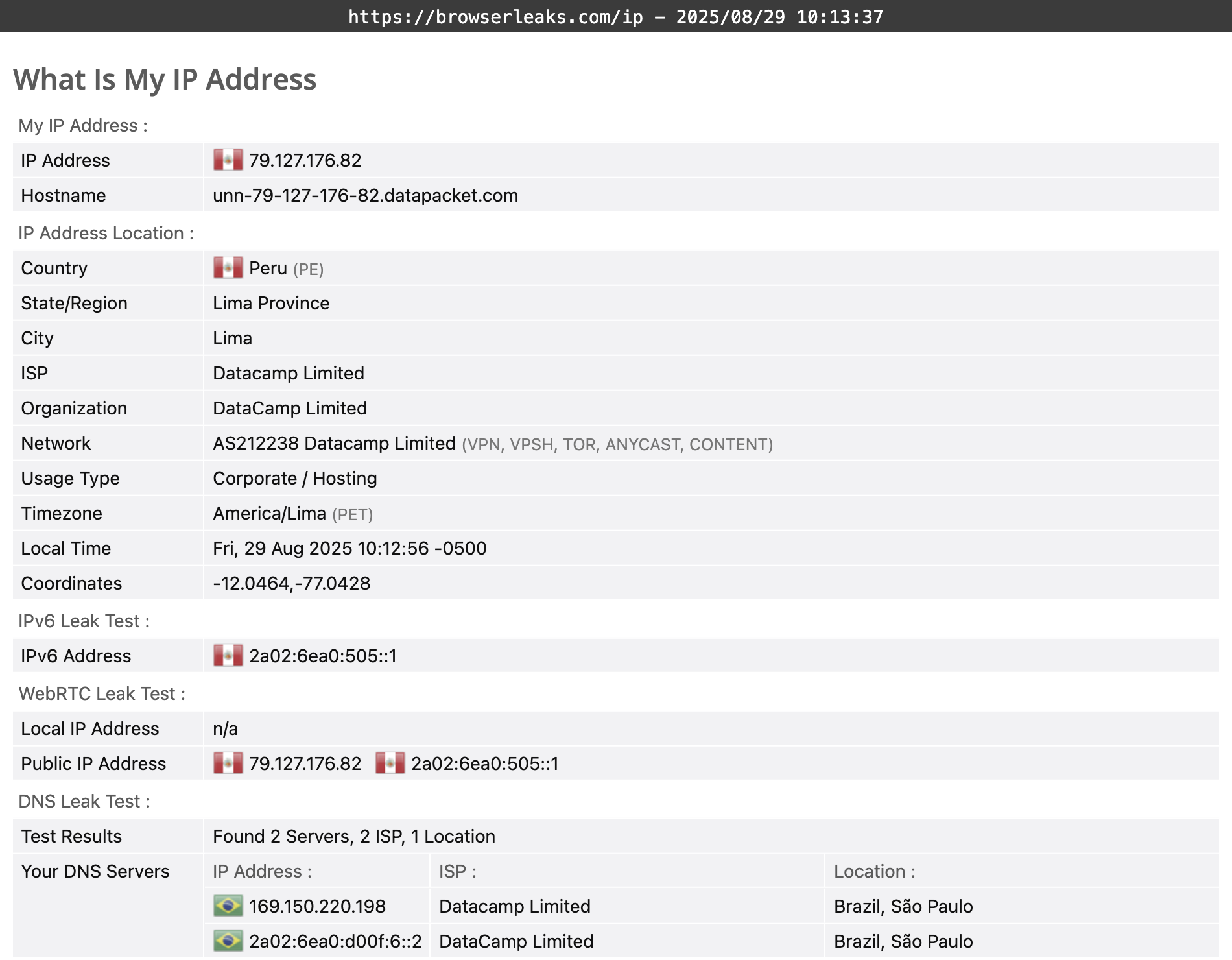Click the WebRTC Leak Test : section heading

(102, 693)
